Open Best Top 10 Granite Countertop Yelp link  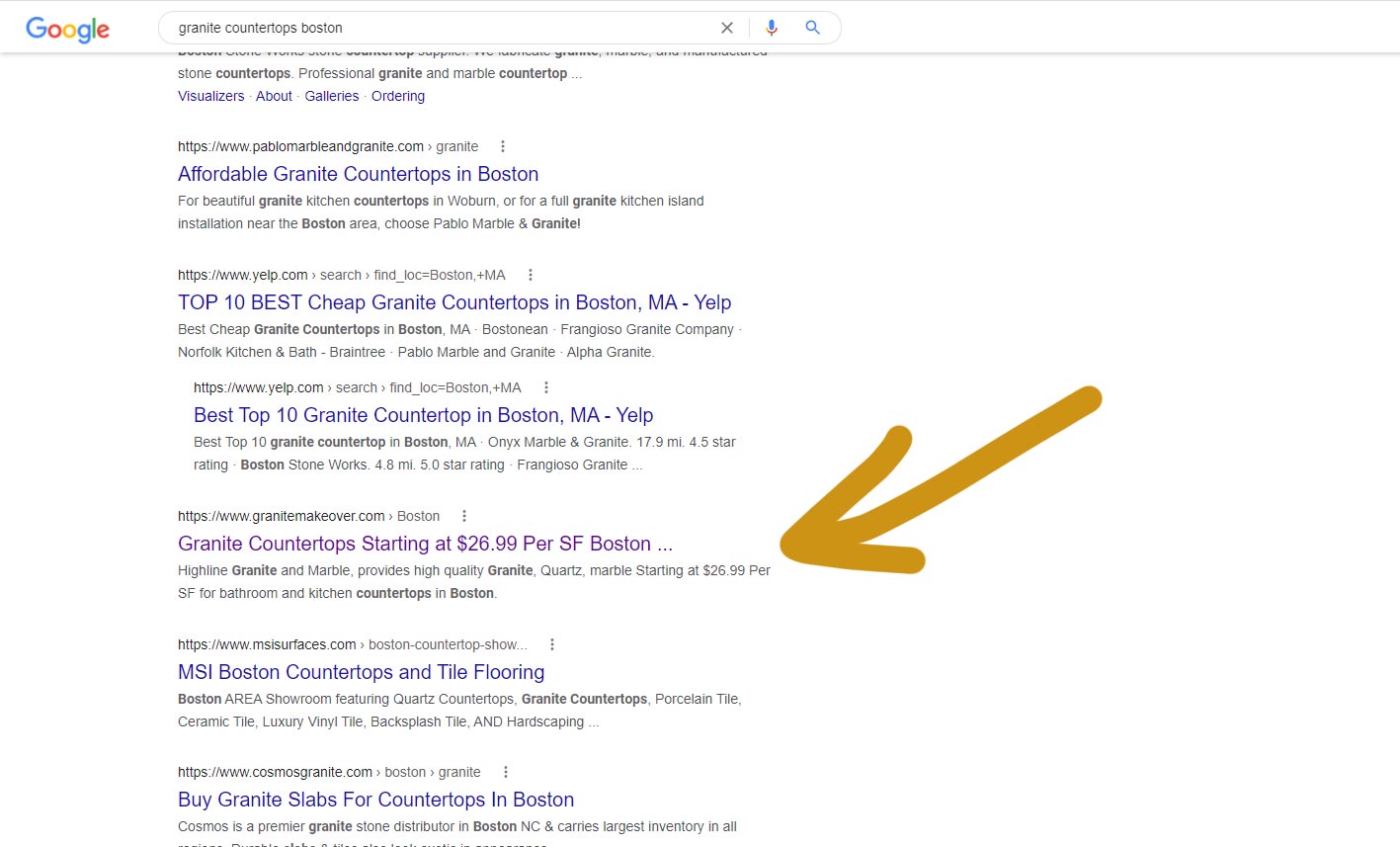423,415
